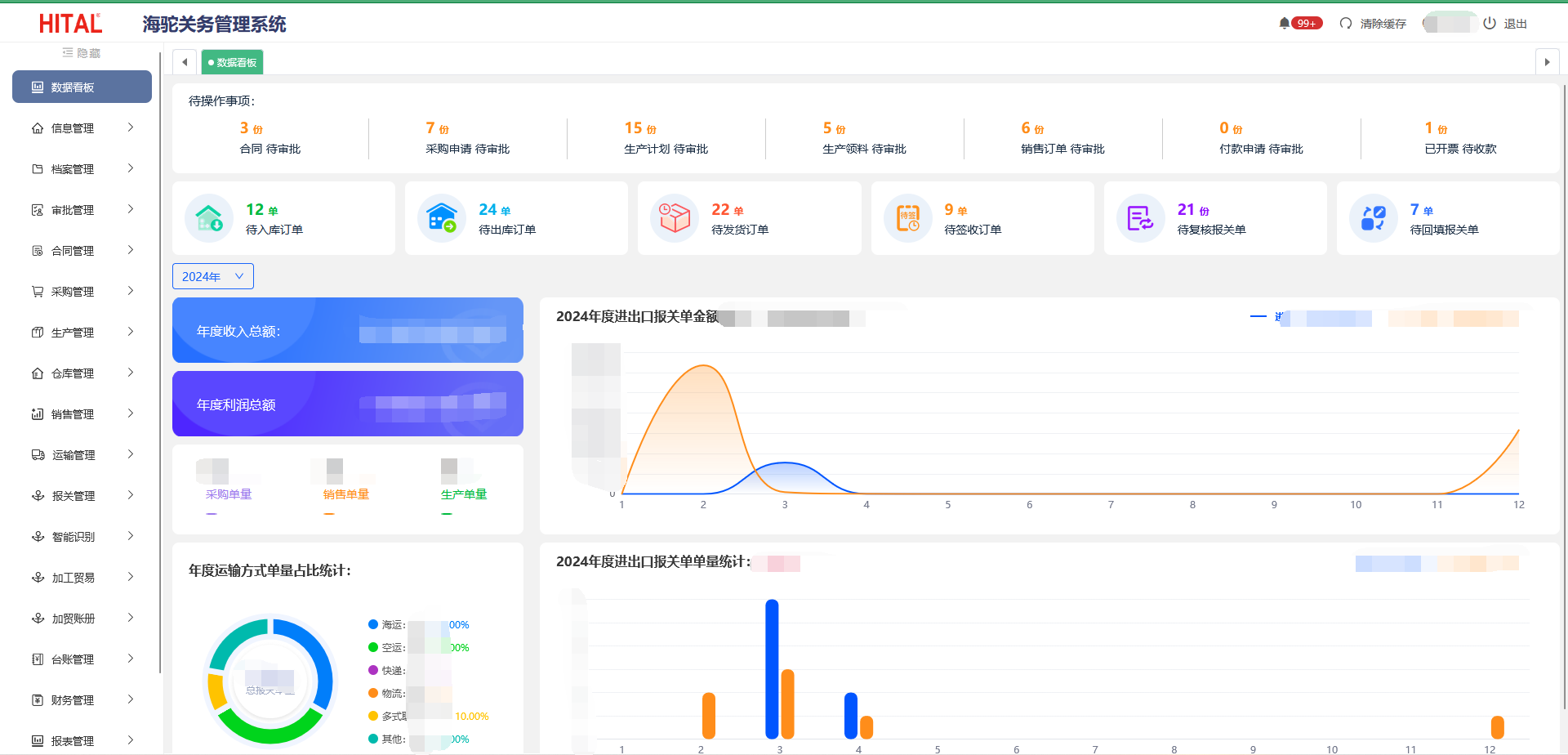Expand the 运输管理 menu chevron
Screen dimensions: 1568x755
[x=131, y=454]
